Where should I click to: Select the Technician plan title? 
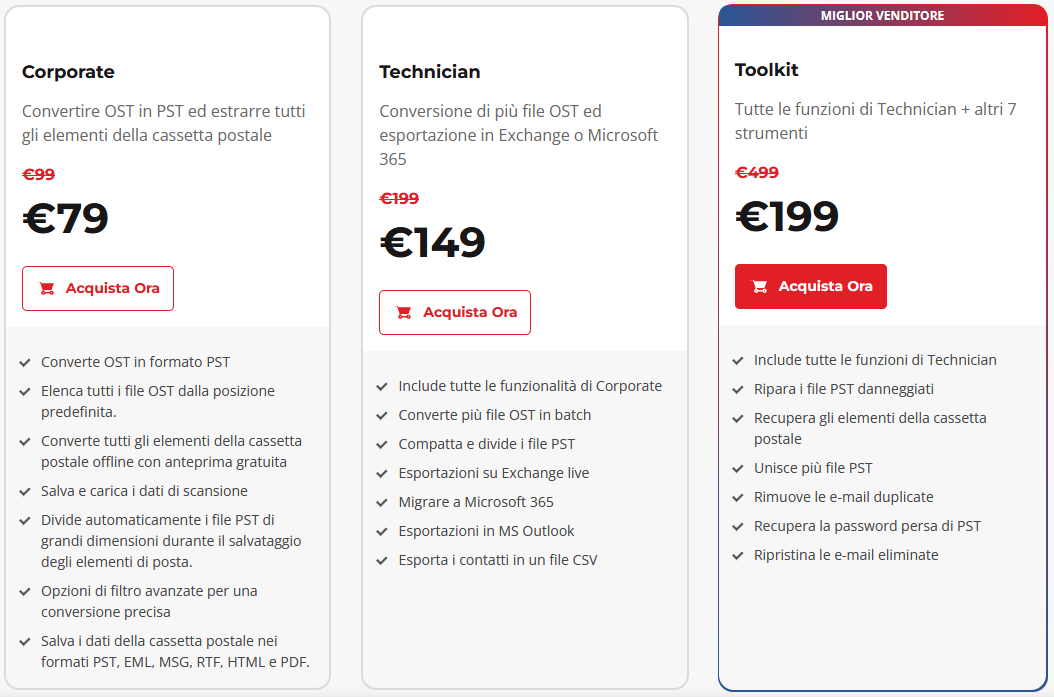[x=429, y=72]
